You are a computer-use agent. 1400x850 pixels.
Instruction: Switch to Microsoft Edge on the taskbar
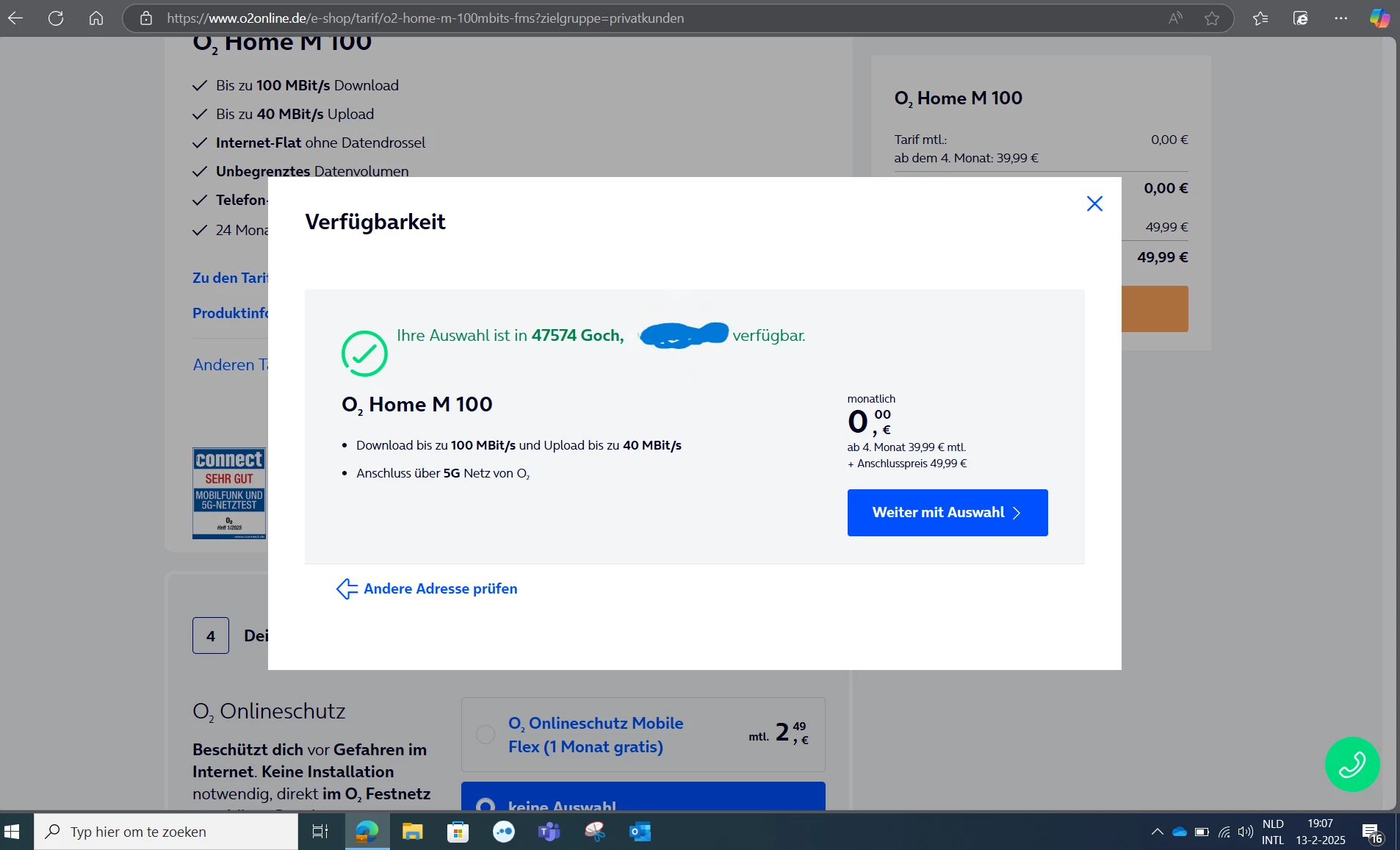pos(367,832)
